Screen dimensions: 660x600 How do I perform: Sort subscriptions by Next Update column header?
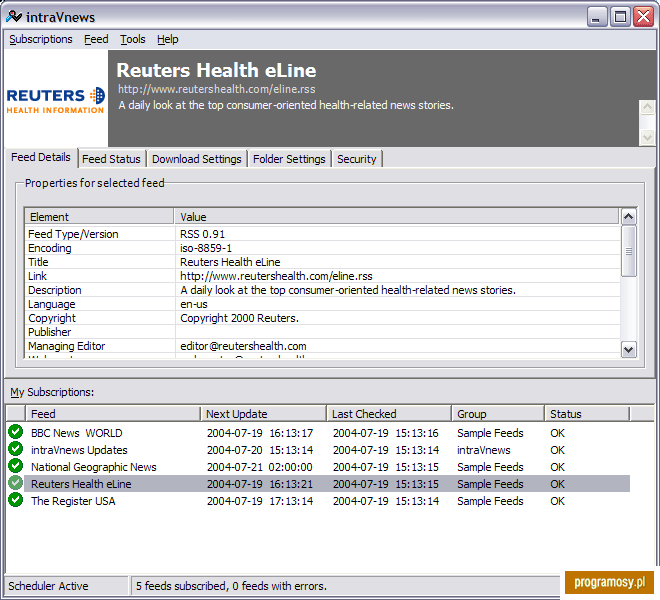coord(263,414)
